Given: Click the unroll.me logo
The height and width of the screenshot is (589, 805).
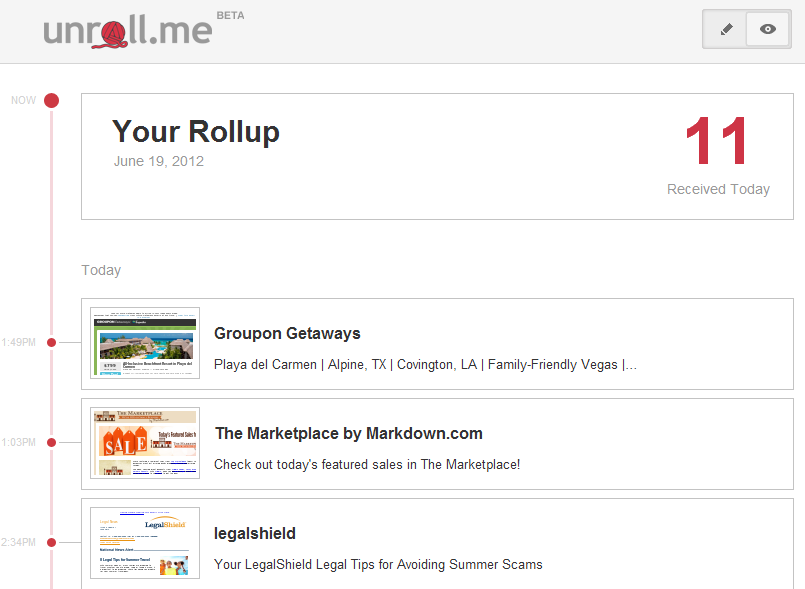Looking at the screenshot, I should tap(128, 31).
